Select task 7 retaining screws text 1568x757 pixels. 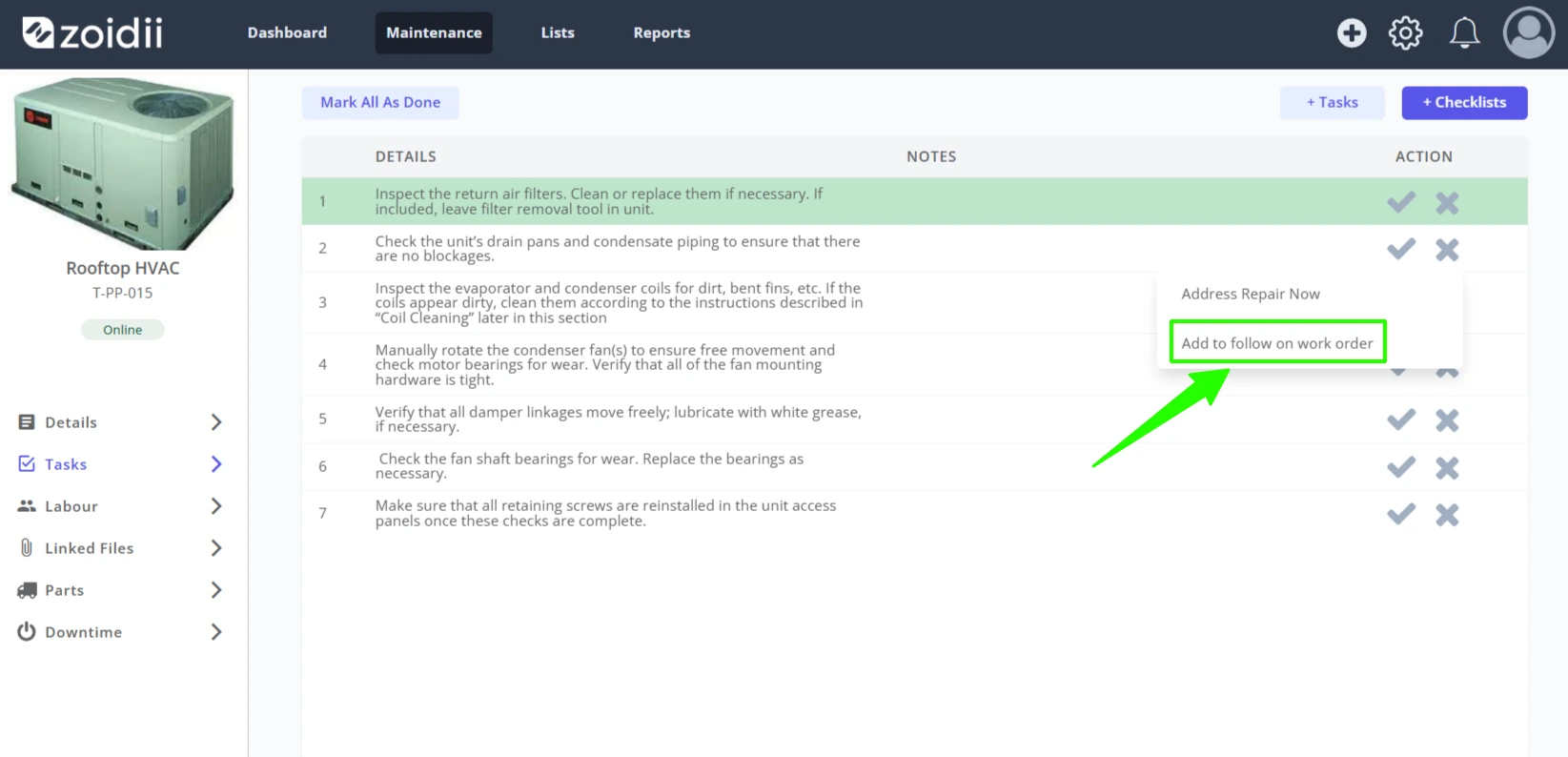pos(605,513)
